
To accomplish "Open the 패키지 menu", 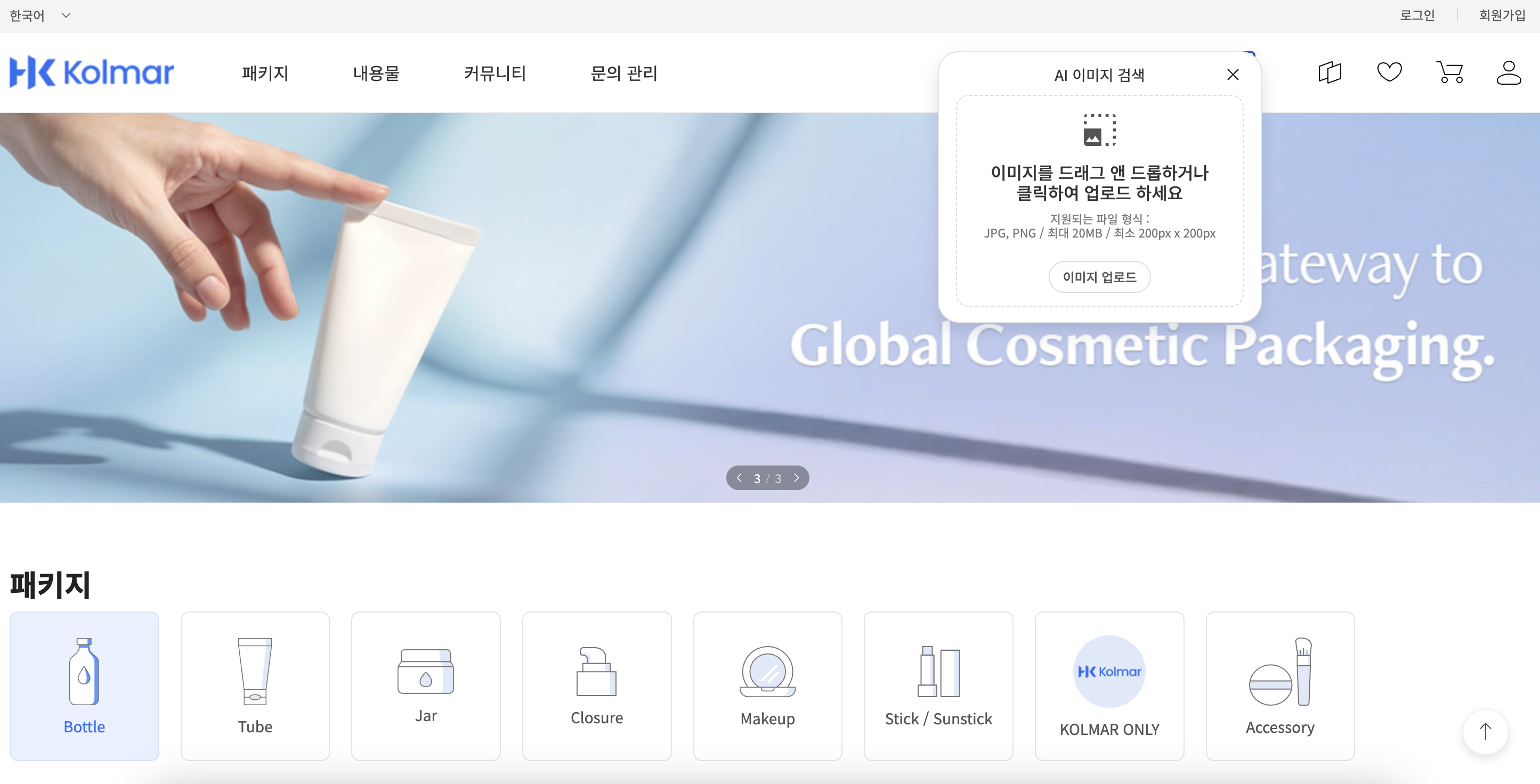I will (265, 73).
